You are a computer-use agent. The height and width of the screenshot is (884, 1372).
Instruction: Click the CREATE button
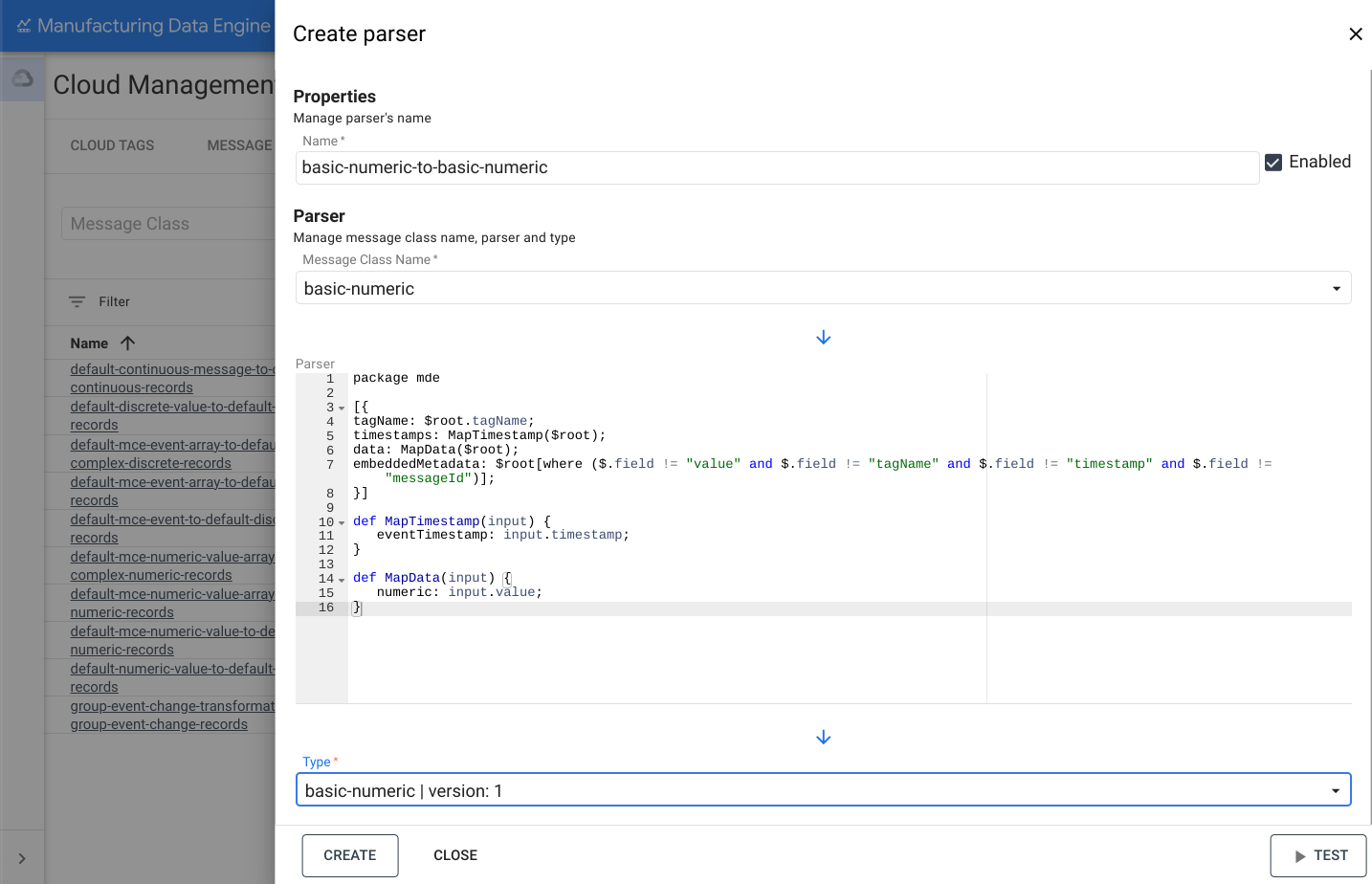[350, 854]
